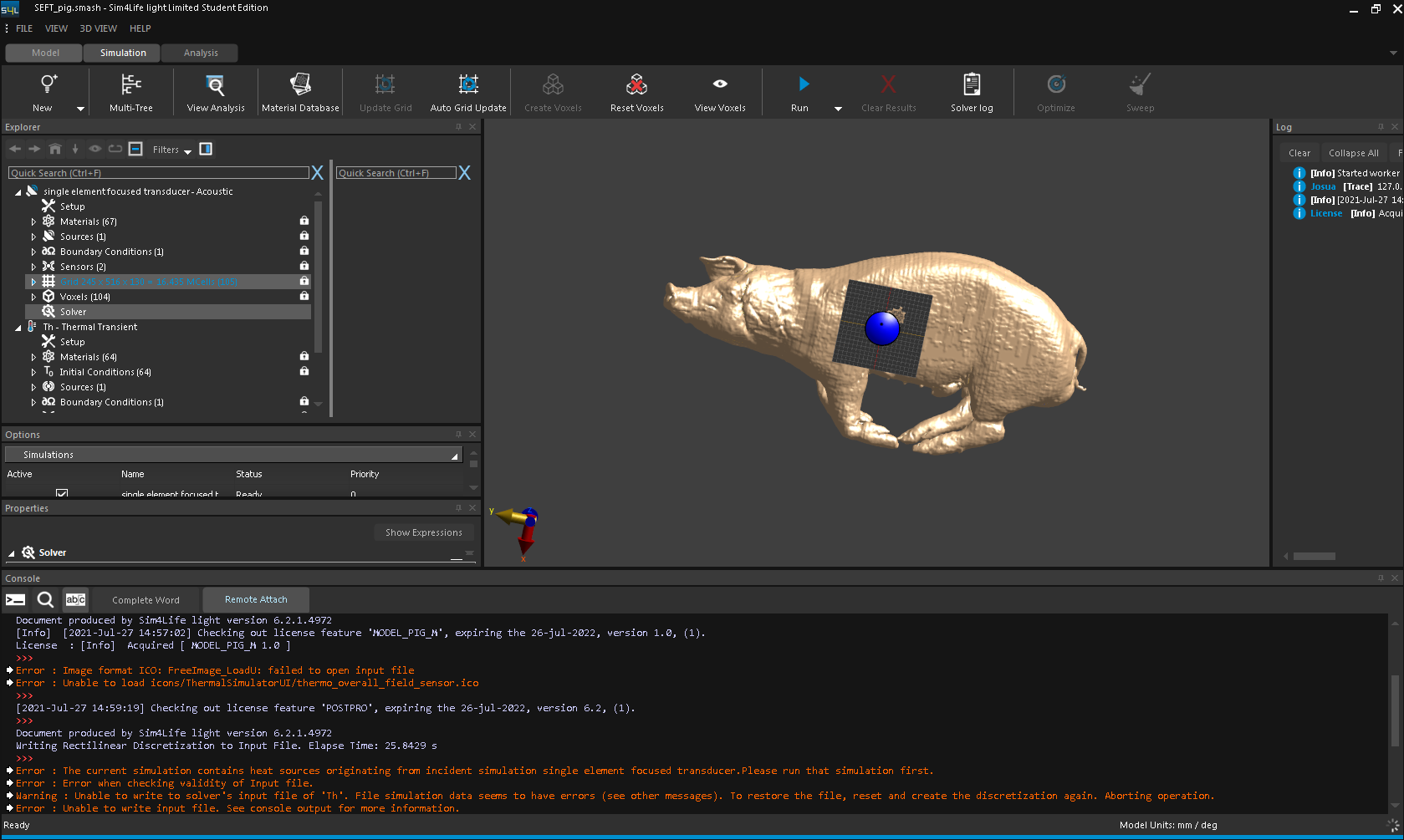The image size is (1404, 840).
Task: Expand the Materials (67) tree node
Action: (x=33, y=221)
